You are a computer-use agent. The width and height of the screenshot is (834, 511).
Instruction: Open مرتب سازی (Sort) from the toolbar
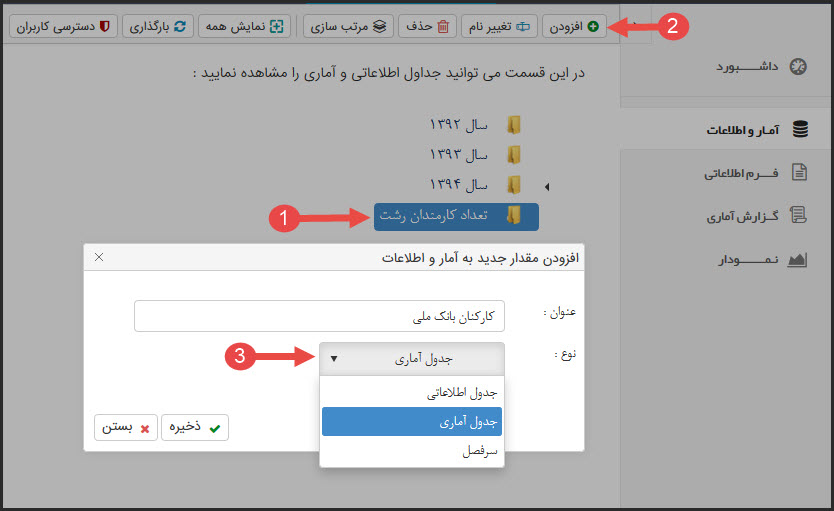tap(350, 26)
